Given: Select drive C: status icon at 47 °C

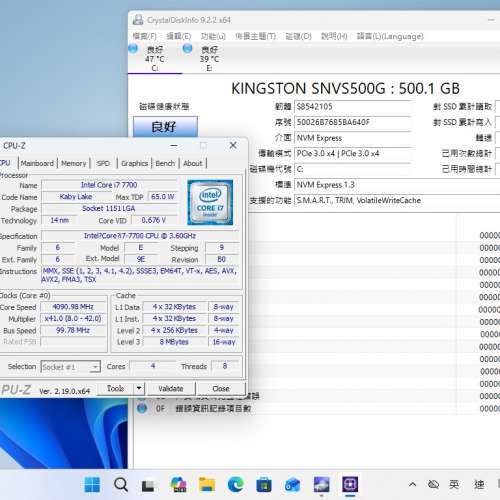Looking at the screenshot, I should (133, 49).
